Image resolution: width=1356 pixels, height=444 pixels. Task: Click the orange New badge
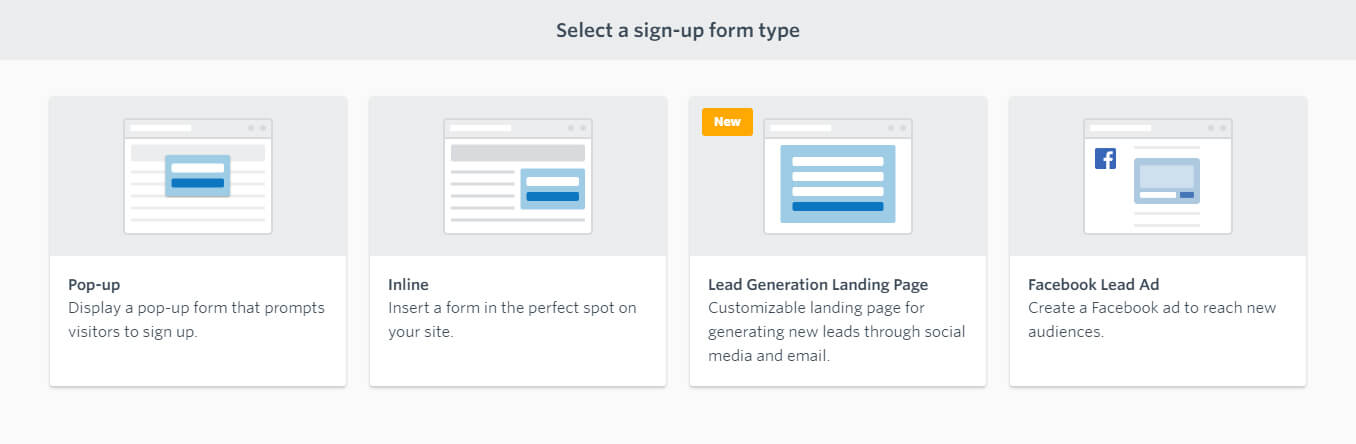point(727,122)
